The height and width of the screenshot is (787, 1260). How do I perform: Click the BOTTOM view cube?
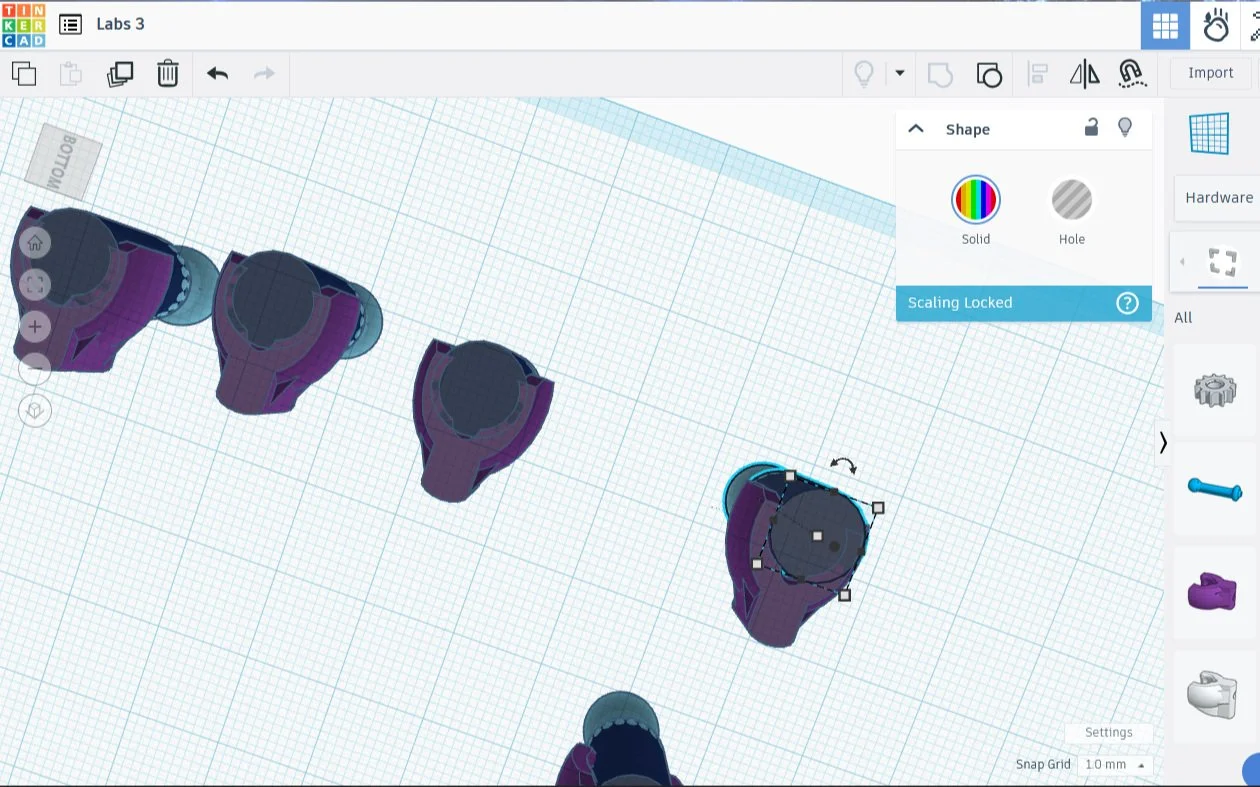pyautogui.click(x=63, y=161)
